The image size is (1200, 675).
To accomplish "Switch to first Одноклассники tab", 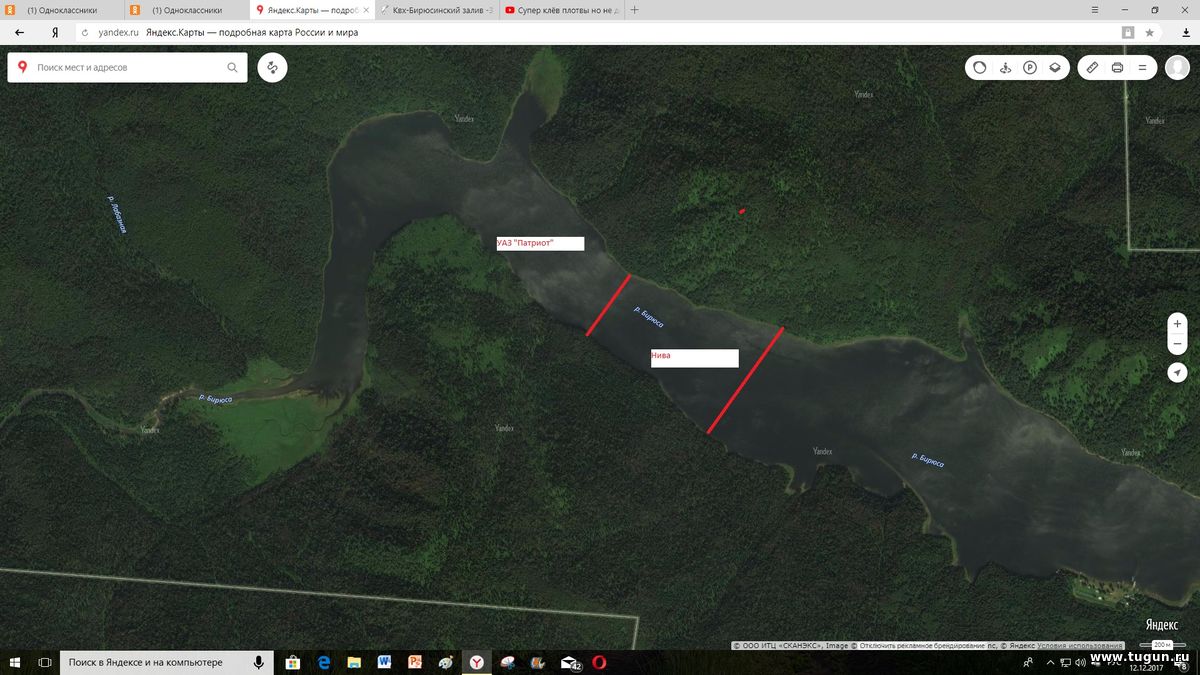I will click(61, 10).
